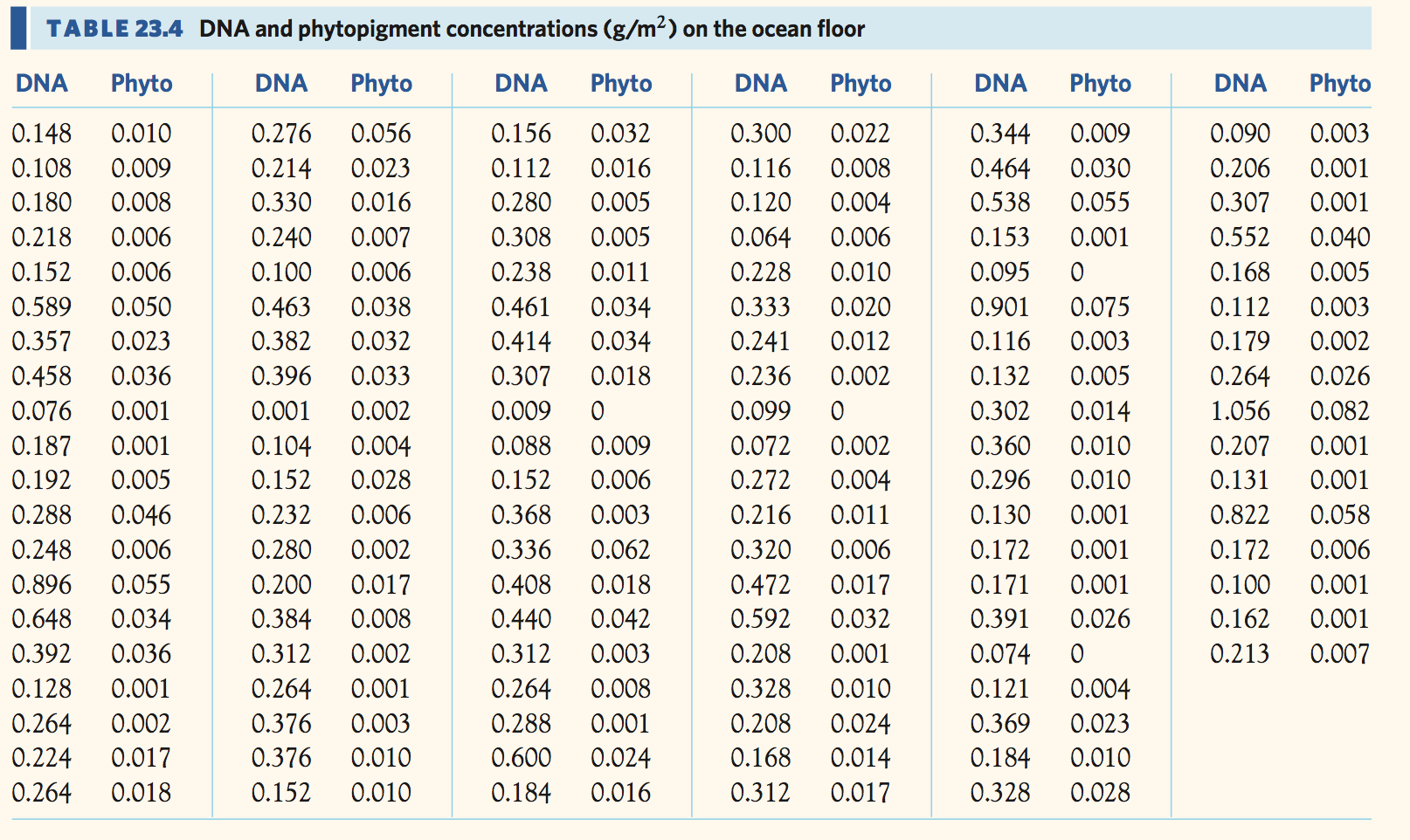Select the Phyto value 0.046
Image resolution: width=1410 pixels, height=840 pixels.
point(141,515)
